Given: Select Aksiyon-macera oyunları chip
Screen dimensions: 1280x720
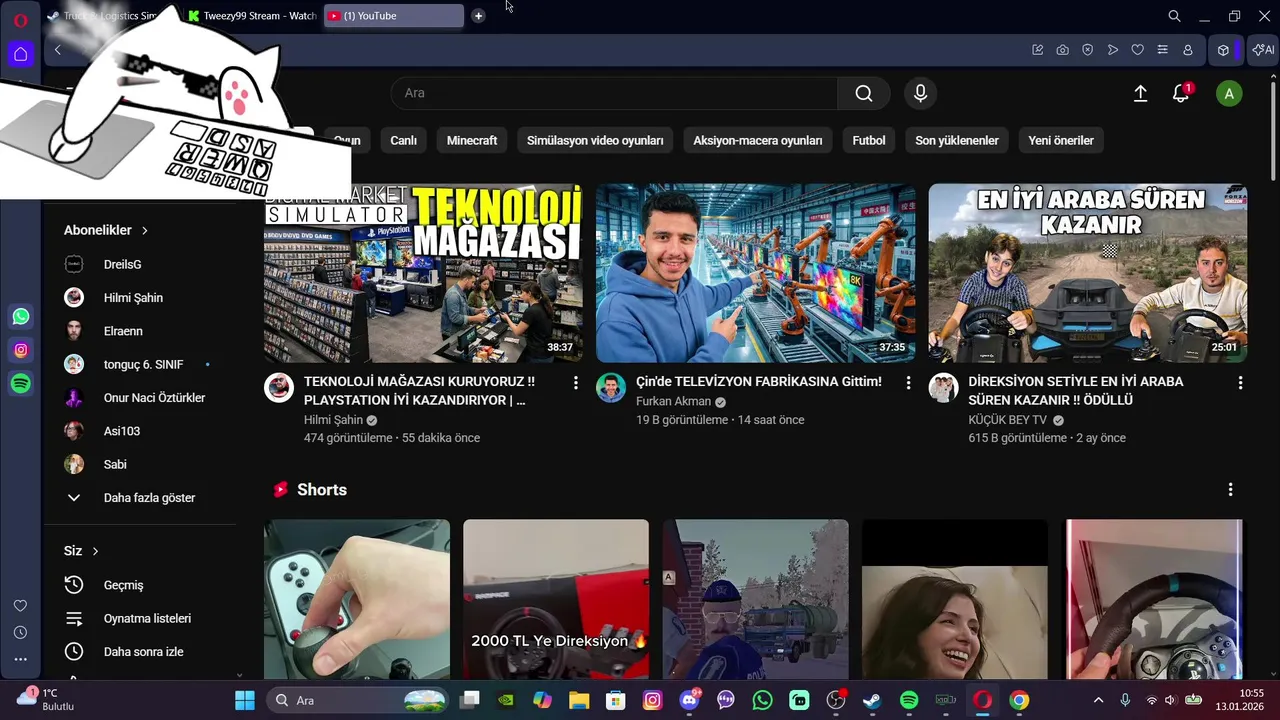Looking at the screenshot, I should (x=758, y=141).
